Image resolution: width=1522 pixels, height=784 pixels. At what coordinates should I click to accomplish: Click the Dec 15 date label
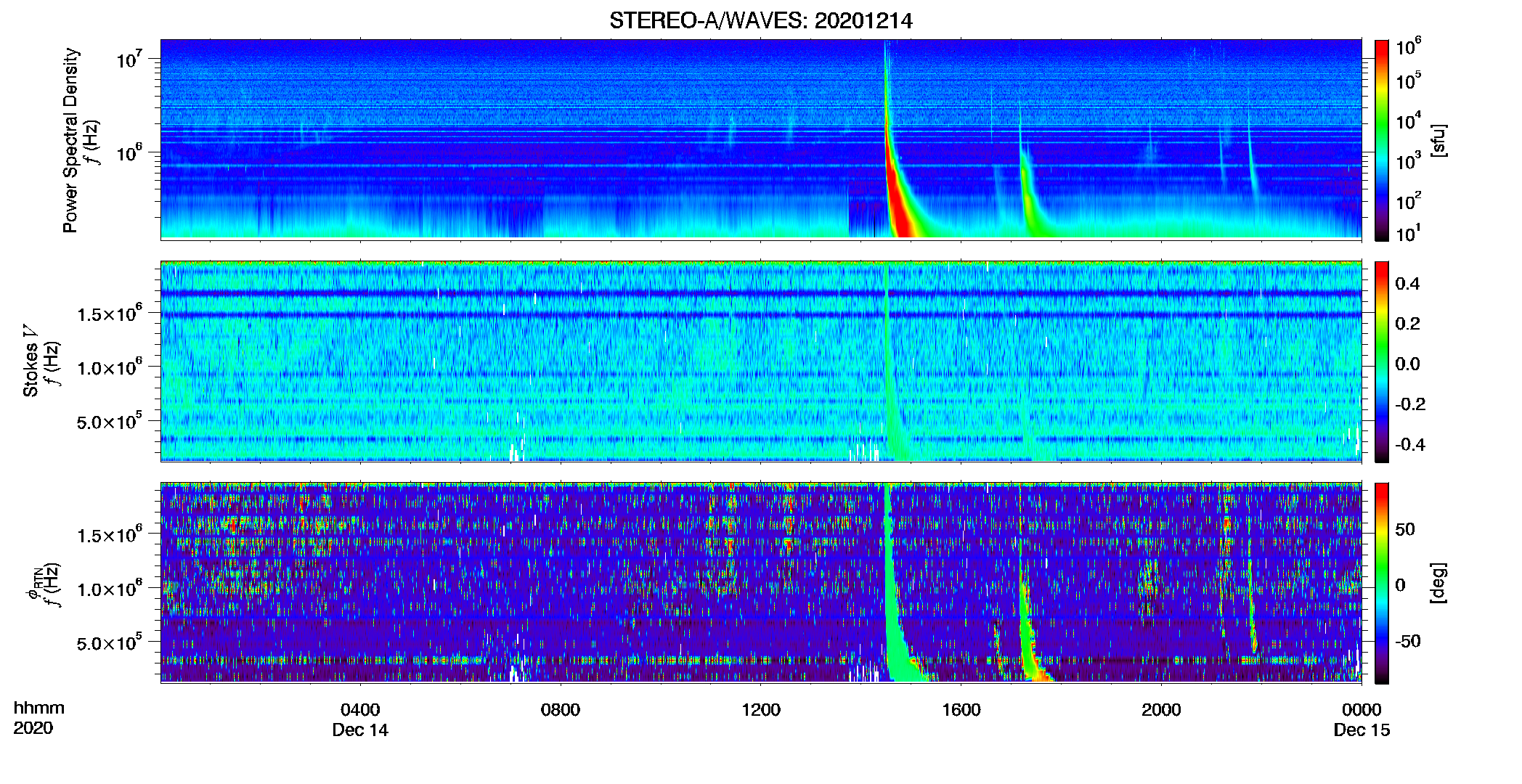coord(1362,730)
